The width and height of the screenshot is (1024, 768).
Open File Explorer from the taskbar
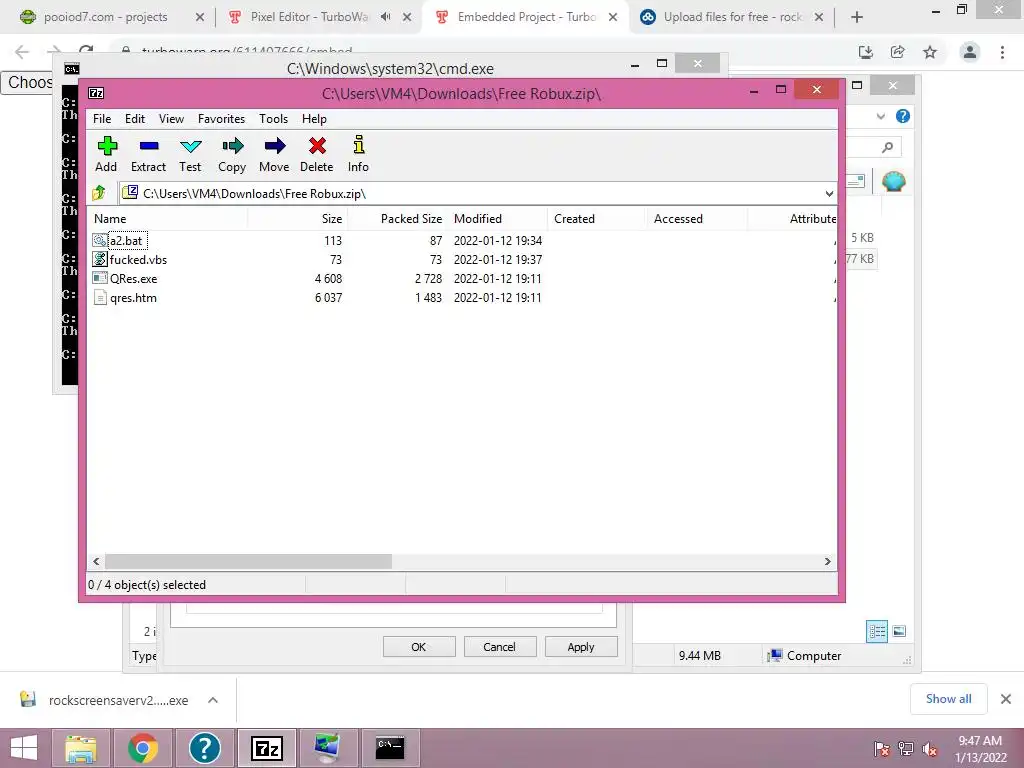[80, 748]
